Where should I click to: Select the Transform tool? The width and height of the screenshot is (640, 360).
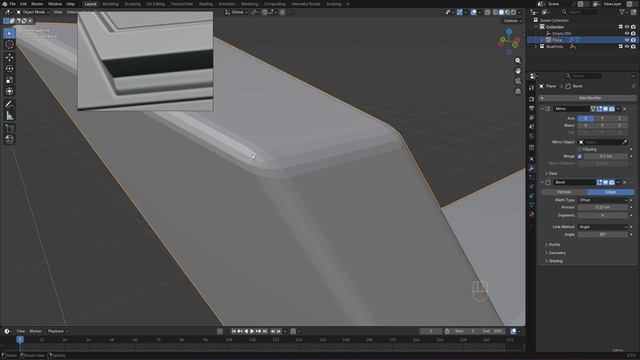click(9, 91)
